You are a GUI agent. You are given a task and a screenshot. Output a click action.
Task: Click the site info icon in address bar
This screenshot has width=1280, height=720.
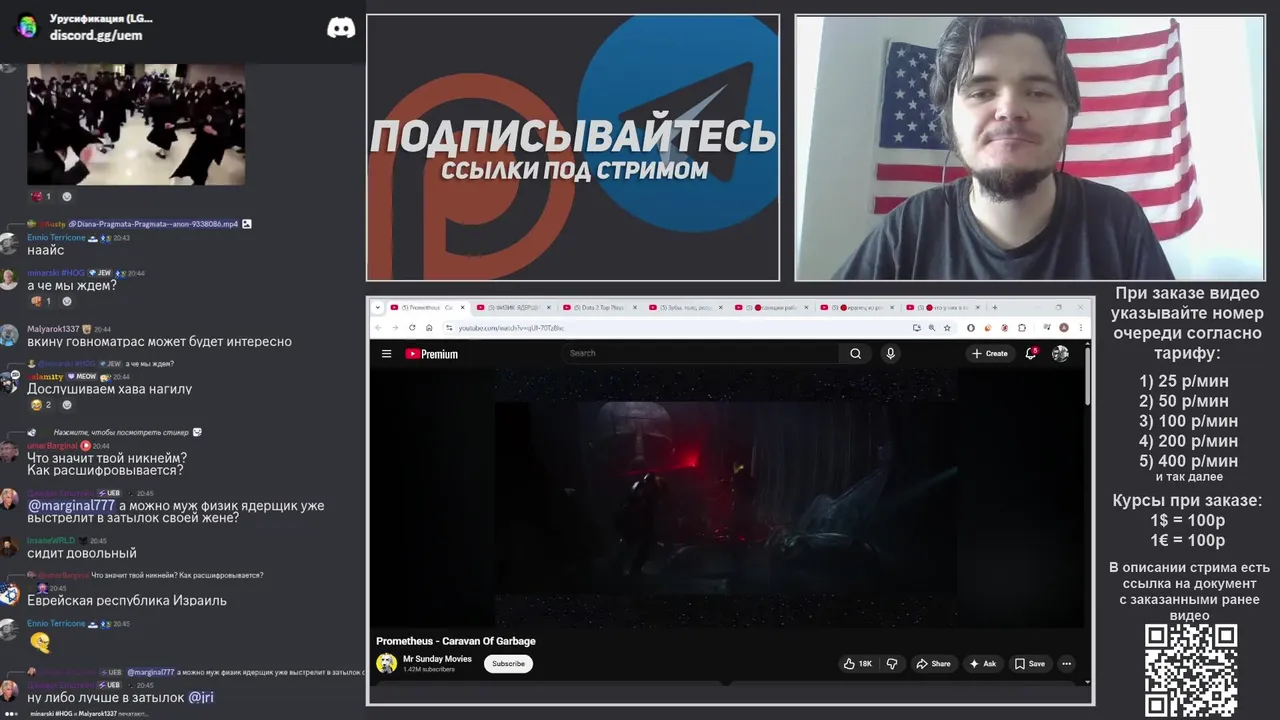coord(449,327)
